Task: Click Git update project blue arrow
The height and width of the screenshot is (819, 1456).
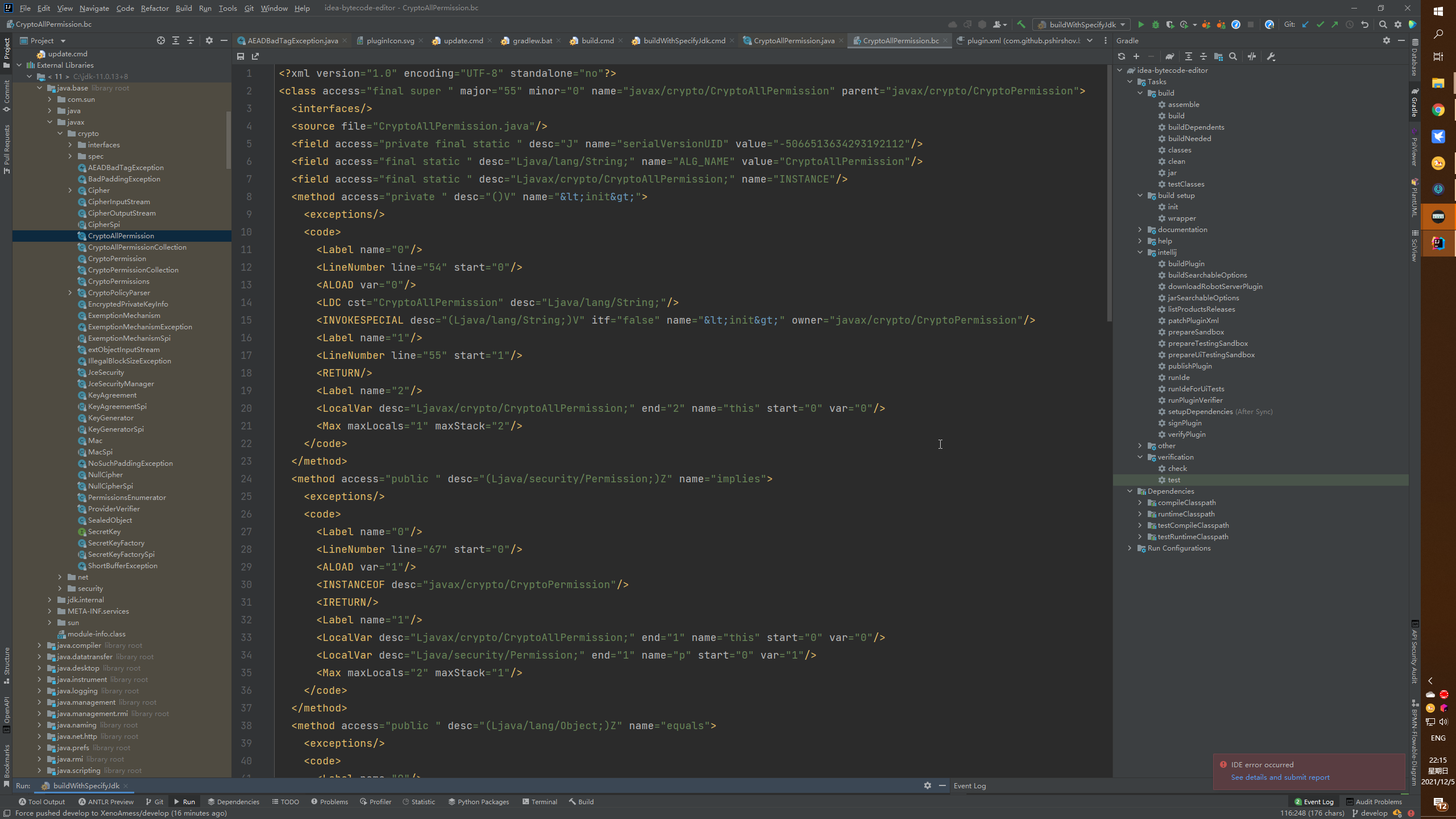Action: click(x=1305, y=24)
